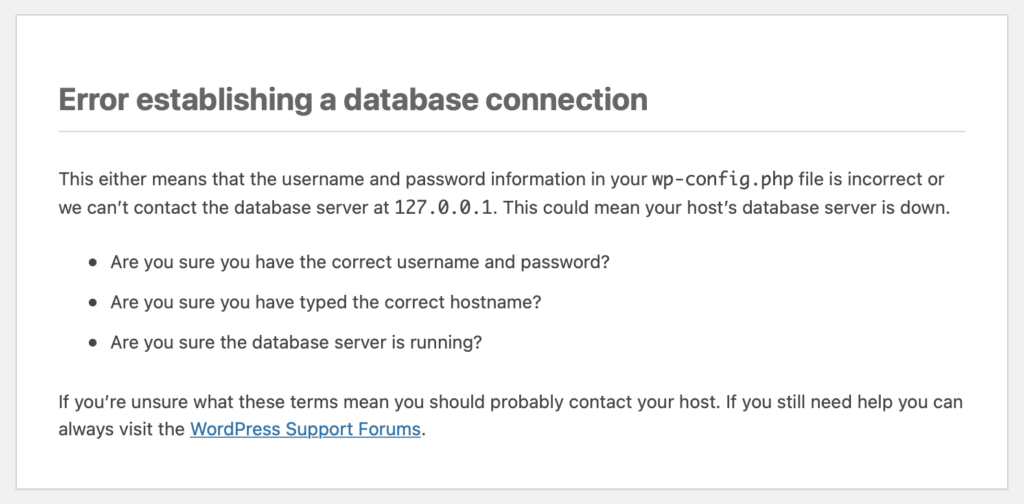Open the WordPress Support Forums link
1024x504 pixels.
pos(305,430)
